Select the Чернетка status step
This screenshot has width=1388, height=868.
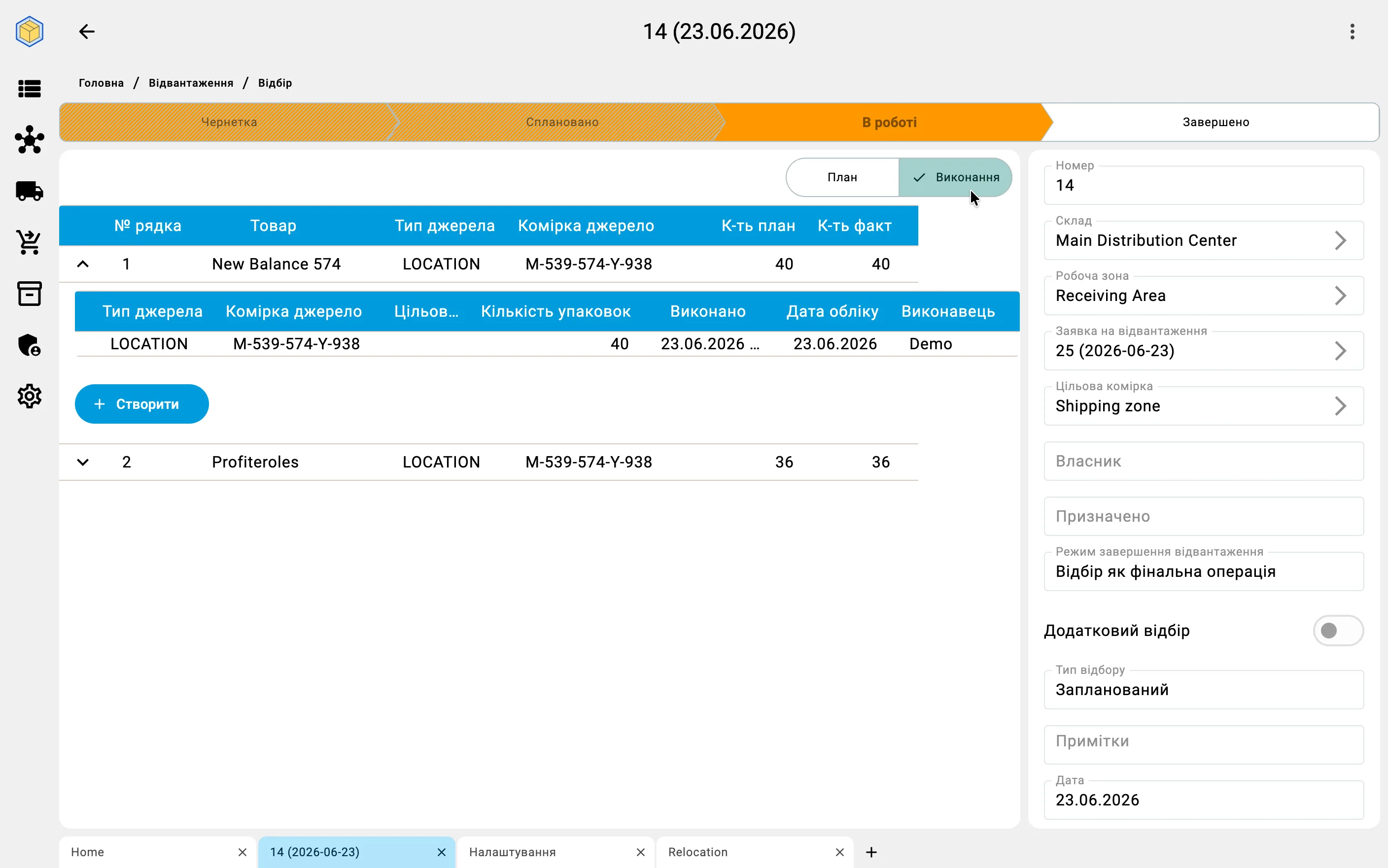coord(229,122)
